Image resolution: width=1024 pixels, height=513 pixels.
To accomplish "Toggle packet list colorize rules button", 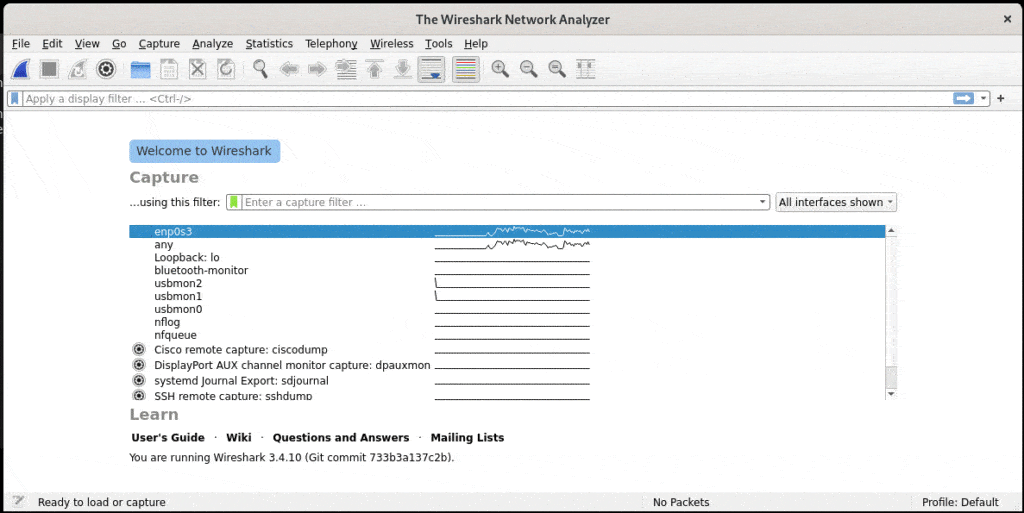I will (x=466, y=69).
